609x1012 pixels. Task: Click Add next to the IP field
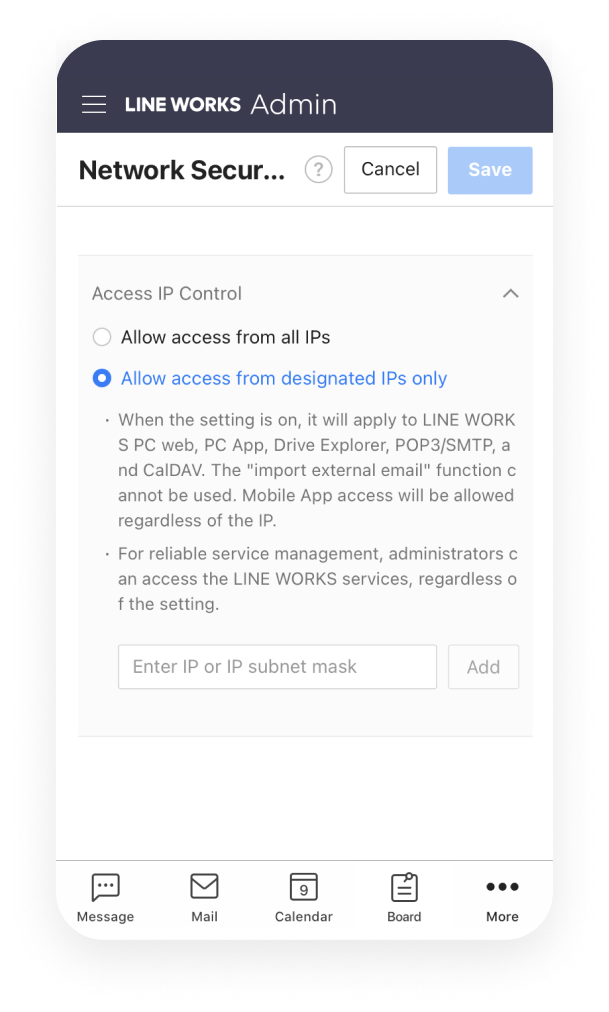(483, 667)
